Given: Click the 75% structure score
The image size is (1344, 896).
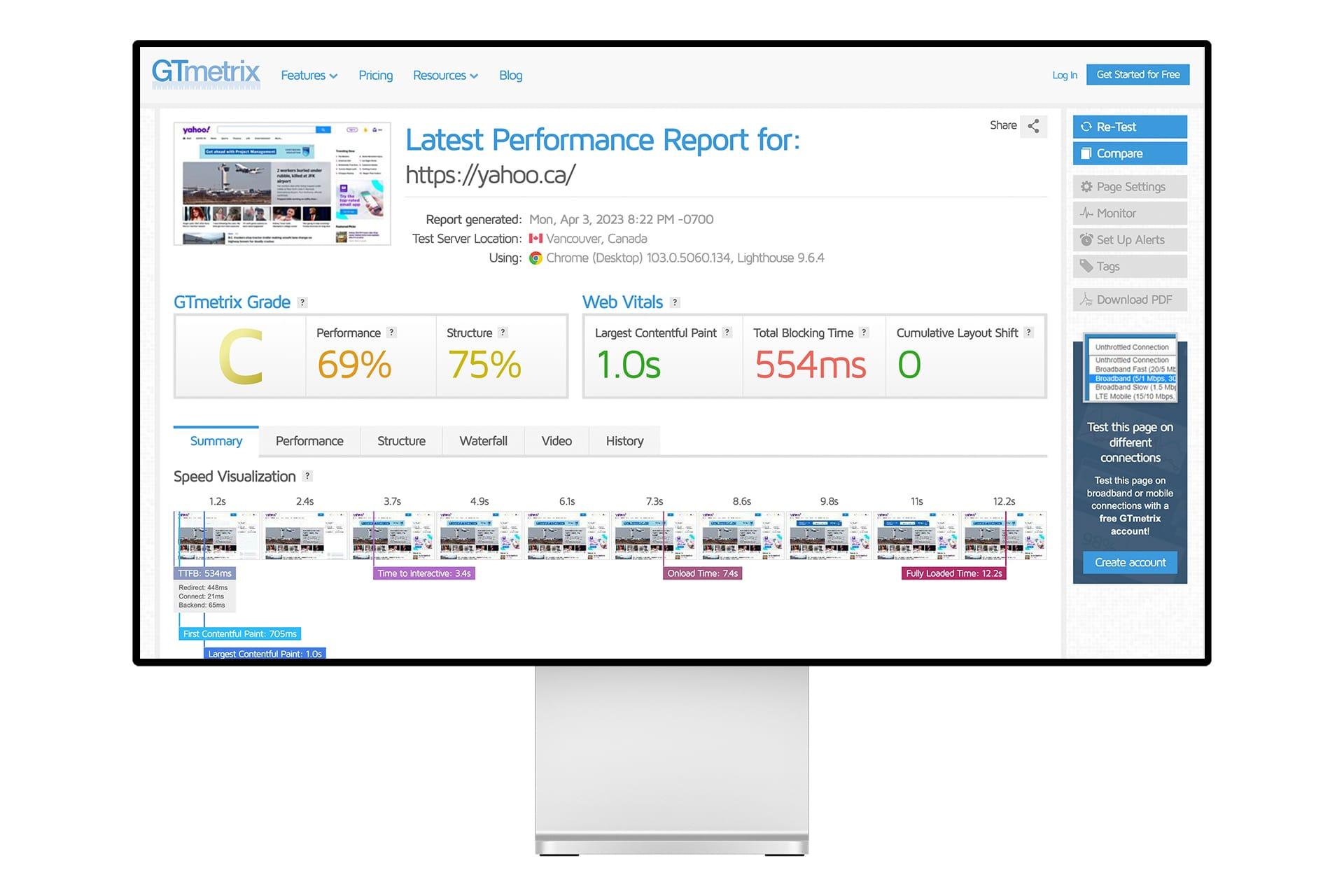Looking at the screenshot, I should [x=484, y=365].
